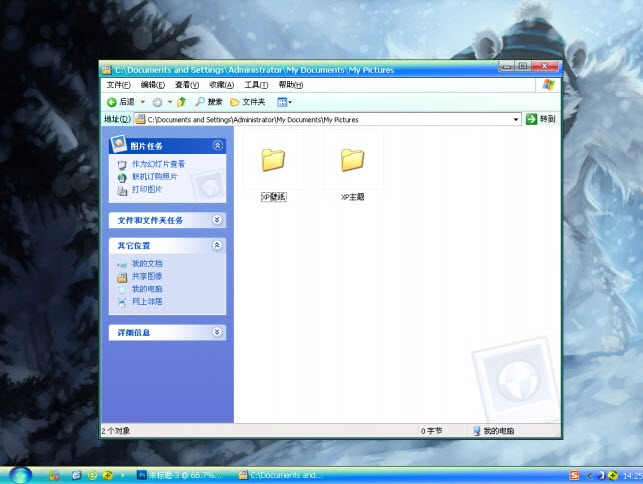The width and height of the screenshot is (643, 484).
Task: Switch to the C:\Documents and... taskbar button
Action: (283, 475)
